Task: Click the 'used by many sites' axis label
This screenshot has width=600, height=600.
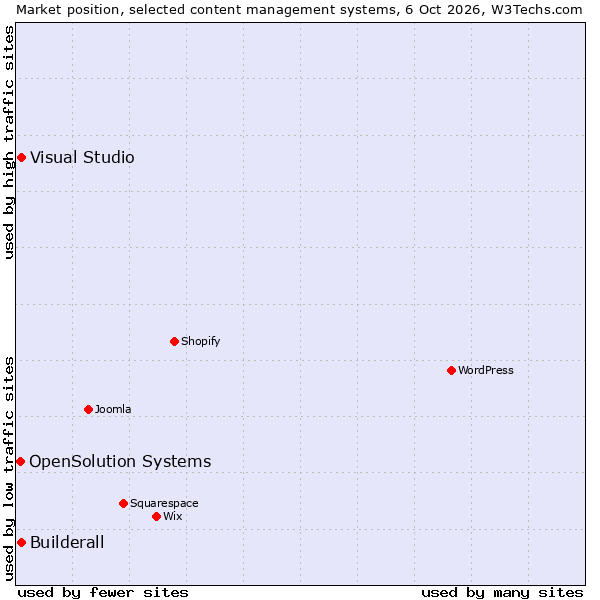Action: [502, 593]
